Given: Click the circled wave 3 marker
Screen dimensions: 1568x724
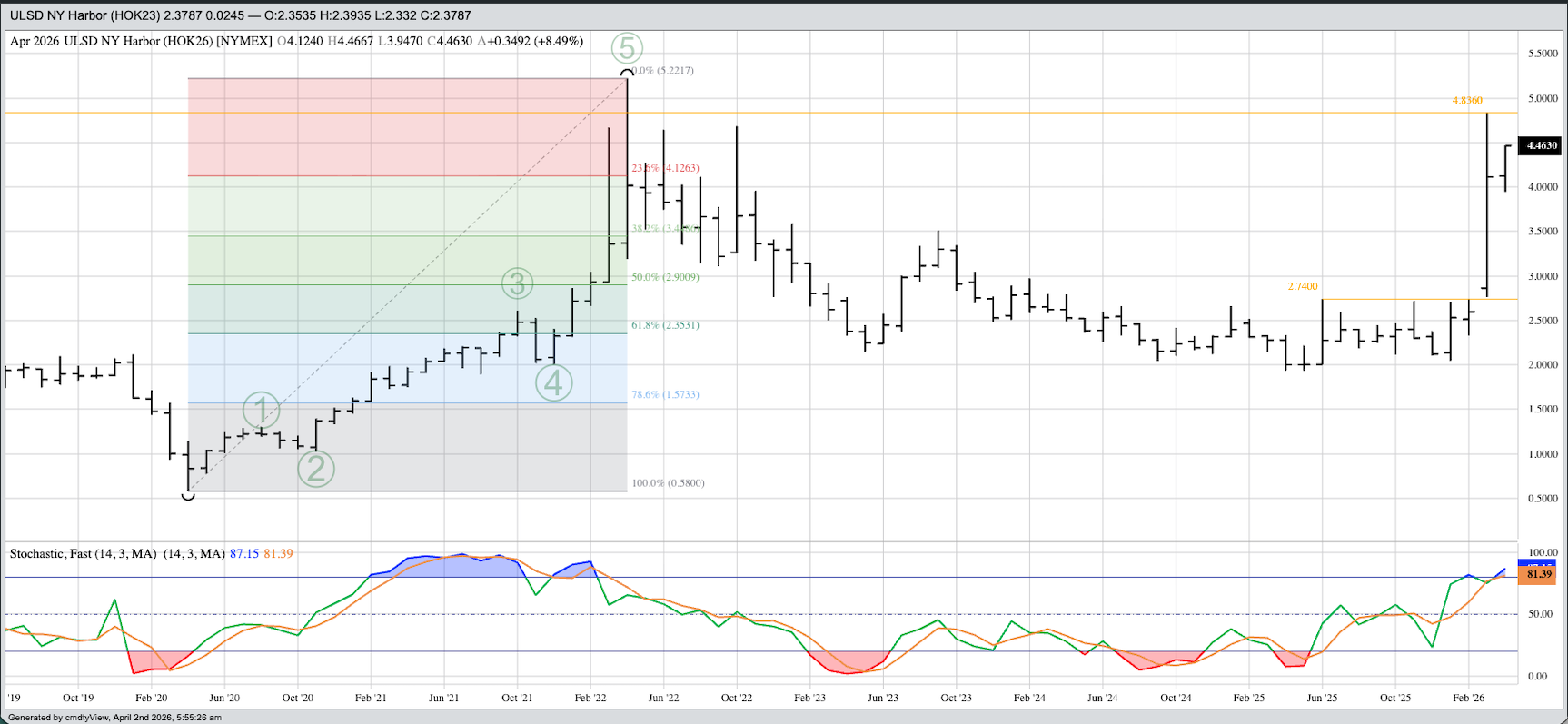Looking at the screenshot, I should coord(517,283).
